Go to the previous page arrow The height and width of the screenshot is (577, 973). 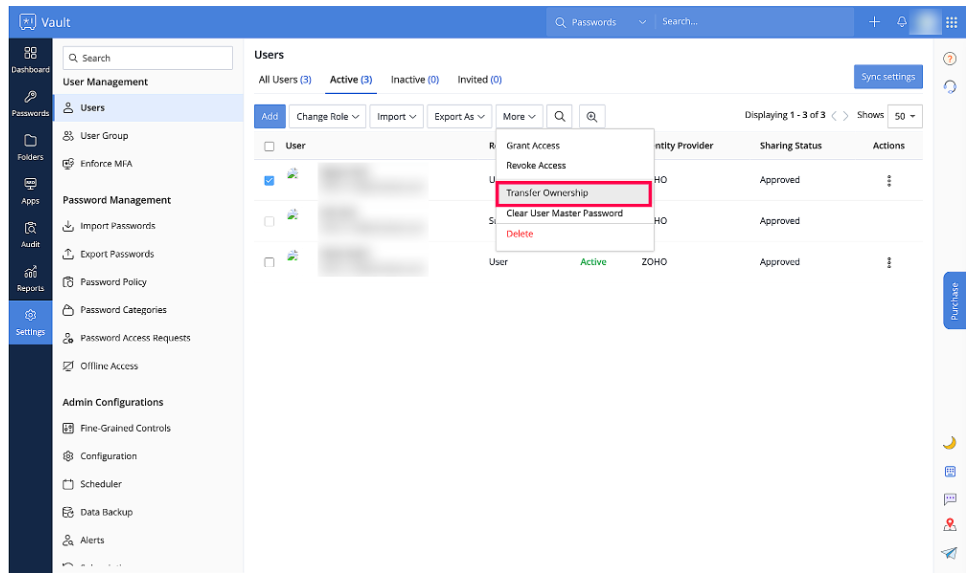tap(833, 116)
